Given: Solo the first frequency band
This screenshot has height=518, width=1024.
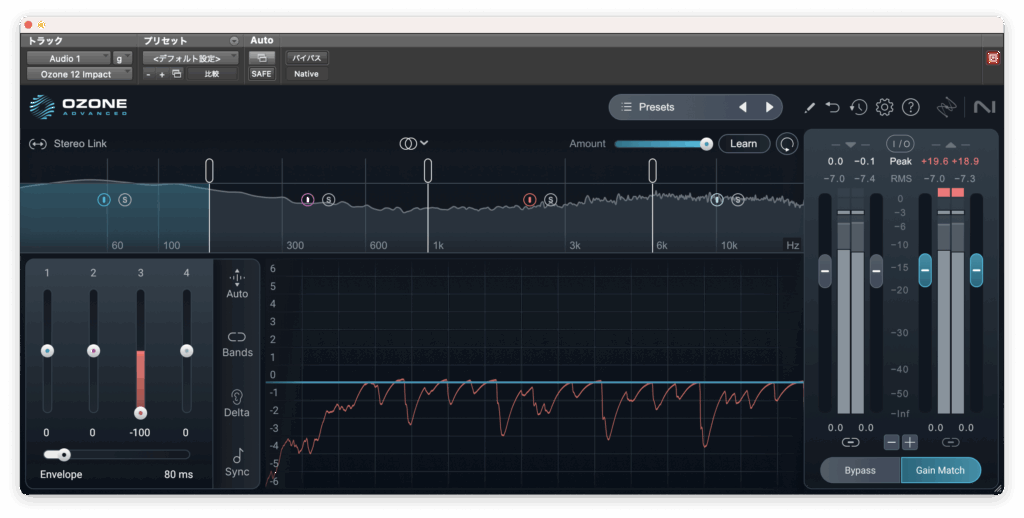Looking at the screenshot, I should (x=125, y=200).
